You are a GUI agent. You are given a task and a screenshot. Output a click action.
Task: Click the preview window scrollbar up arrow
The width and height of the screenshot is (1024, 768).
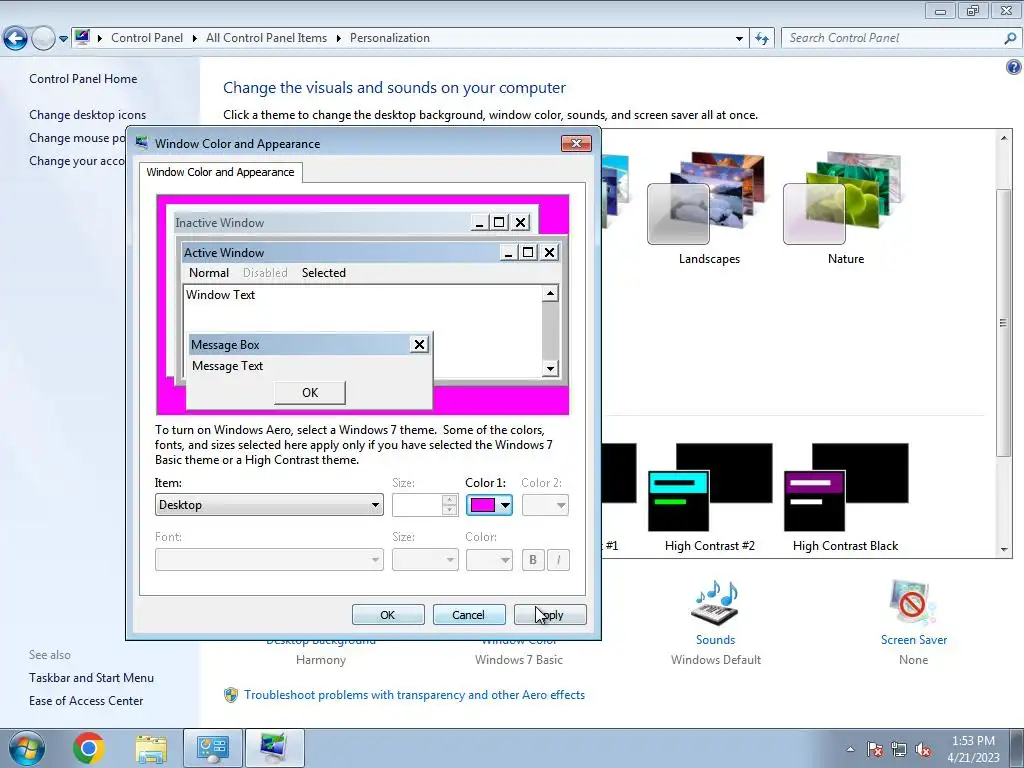click(550, 293)
